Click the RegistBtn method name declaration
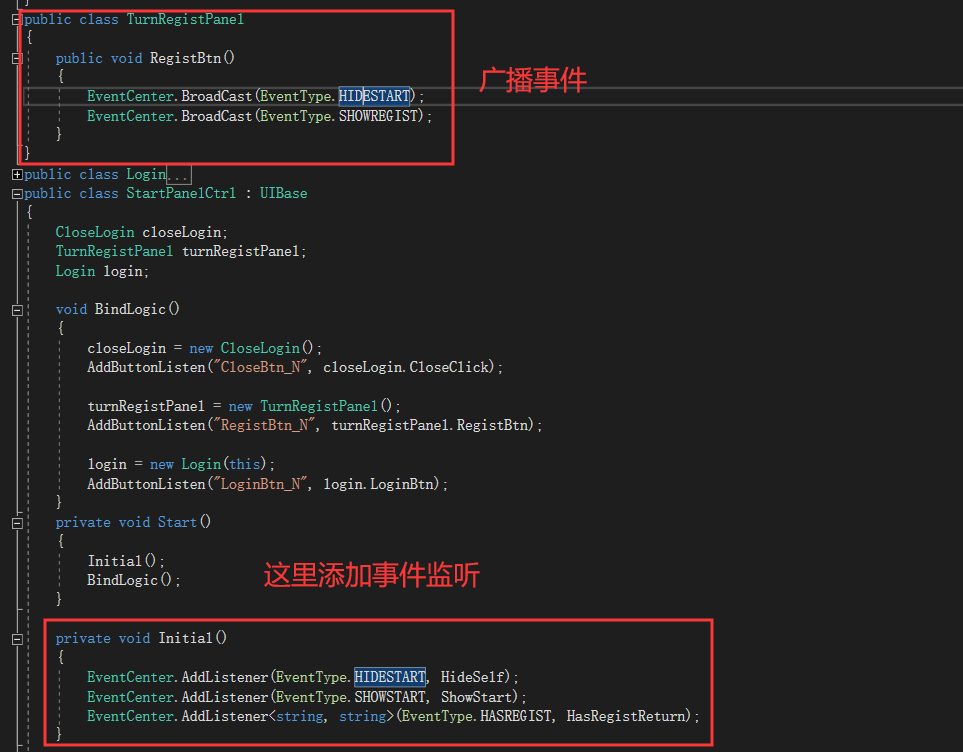The height and width of the screenshot is (752, 963). [185, 58]
